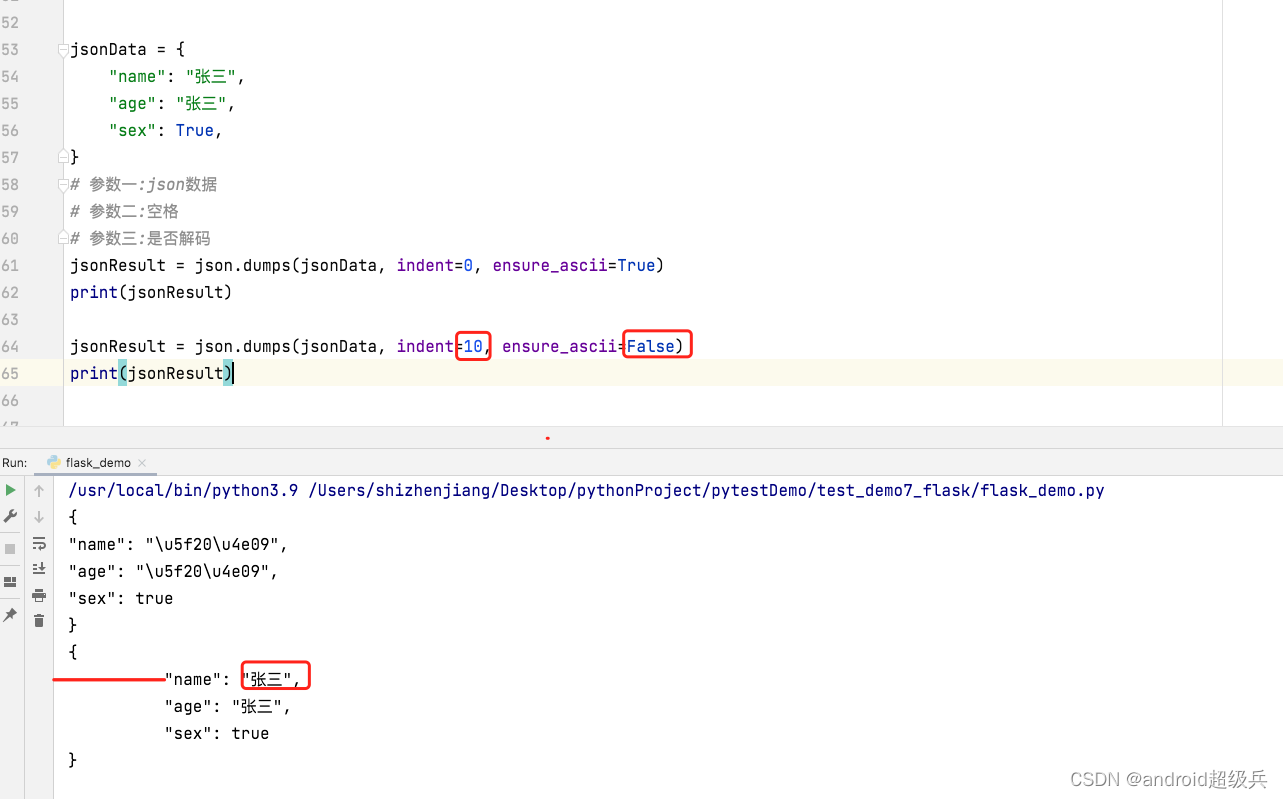The height and width of the screenshot is (799, 1283).
Task: Rerun flask_demo with the green play icon
Action: pos(10,490)
